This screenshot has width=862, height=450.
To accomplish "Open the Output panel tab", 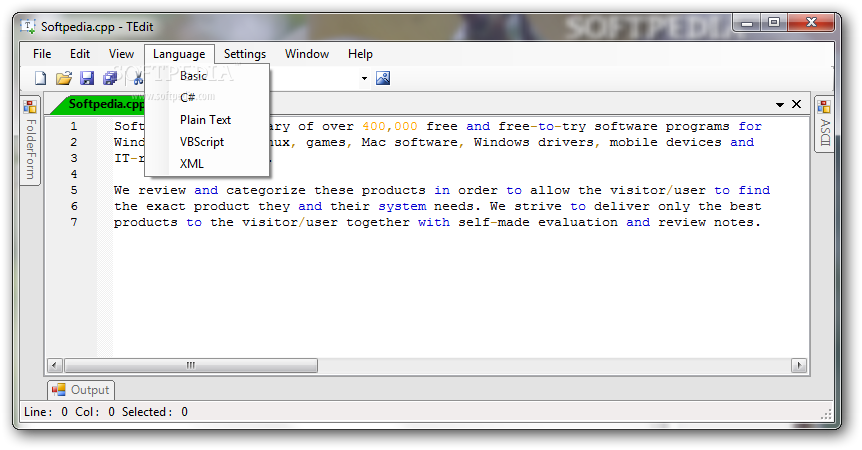I will click(81, 390).
